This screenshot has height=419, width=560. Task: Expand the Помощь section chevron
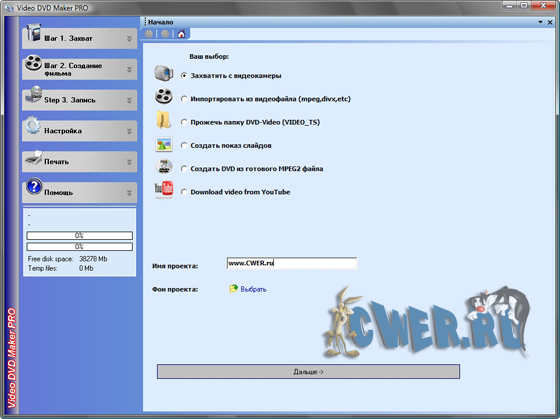[x=129, y=193]
